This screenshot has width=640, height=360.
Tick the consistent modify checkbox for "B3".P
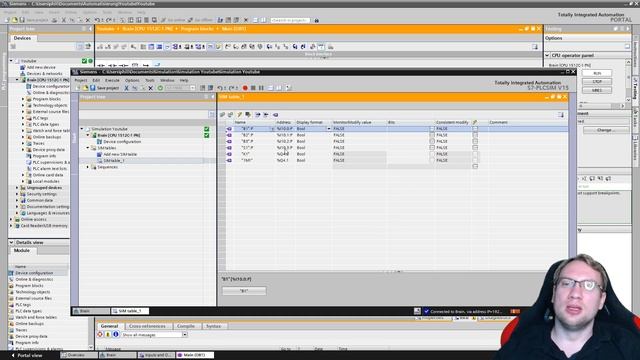click(x=475, y=141)
